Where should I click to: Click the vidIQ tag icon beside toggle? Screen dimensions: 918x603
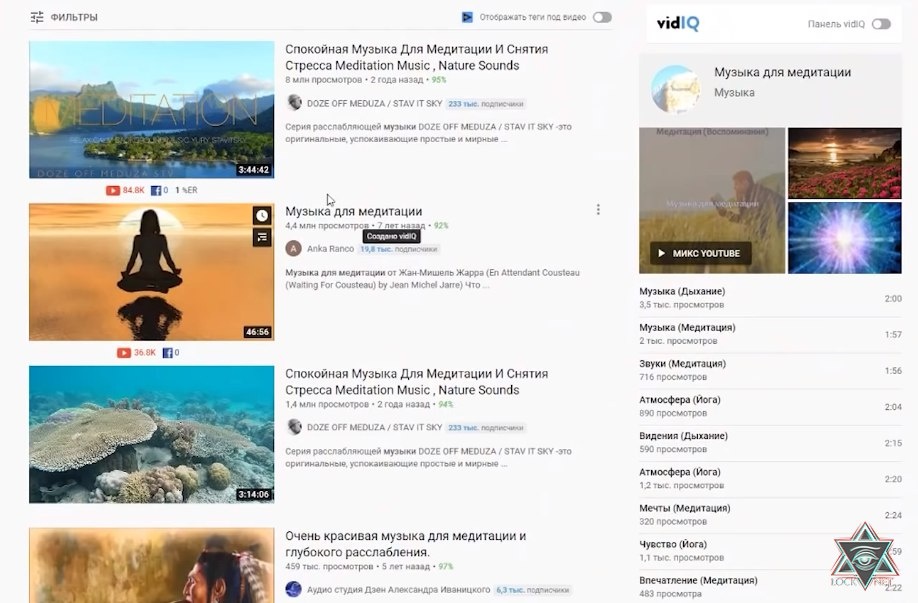(467, 17)
